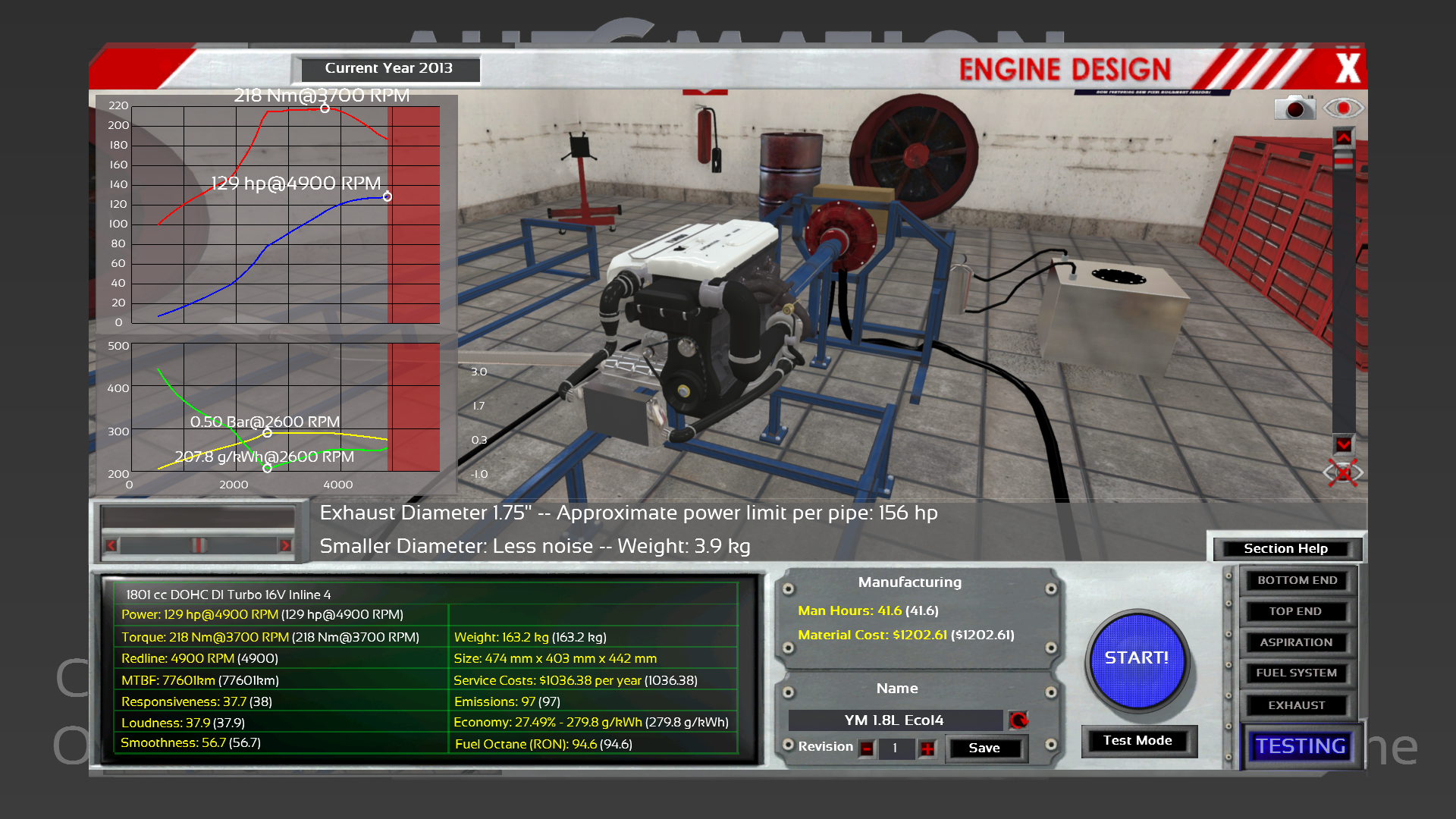The image size is (1456, 819).
Task: Click the Smoothness: 56.7 stat
Action: tap(190, 743)
